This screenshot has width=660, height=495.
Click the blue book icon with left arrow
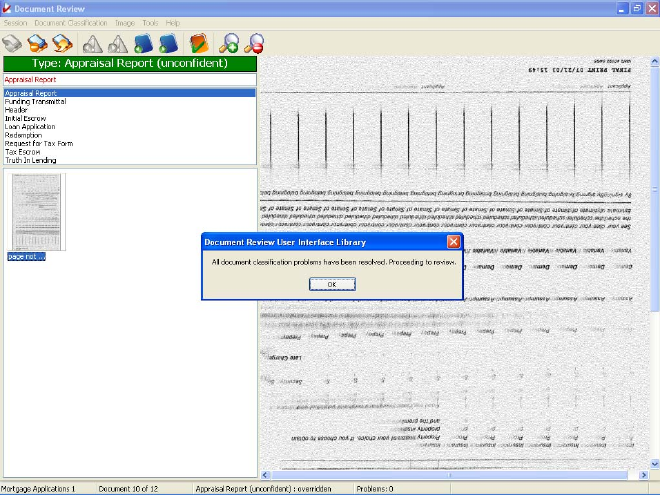coord(143,43)
